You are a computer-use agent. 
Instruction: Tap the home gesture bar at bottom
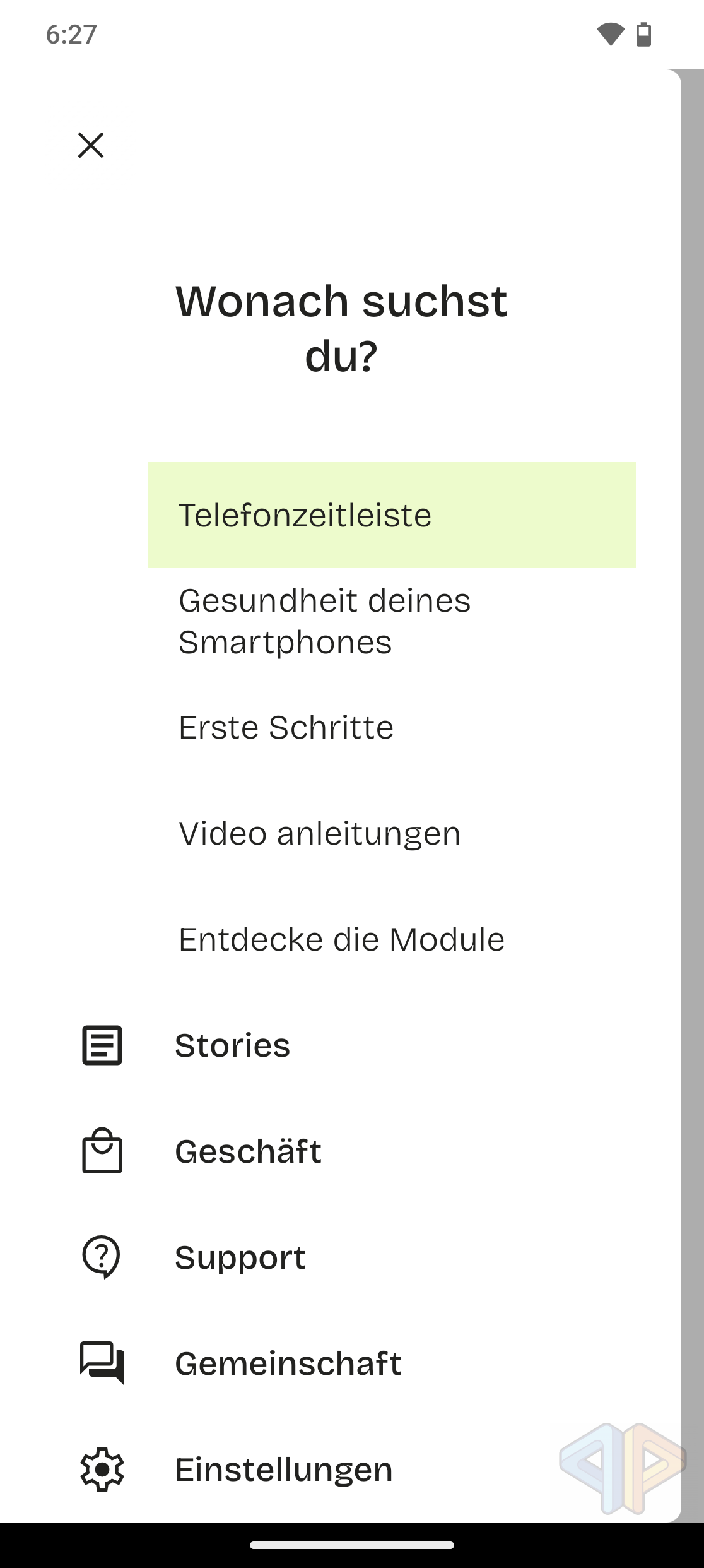coord(352,1545)
